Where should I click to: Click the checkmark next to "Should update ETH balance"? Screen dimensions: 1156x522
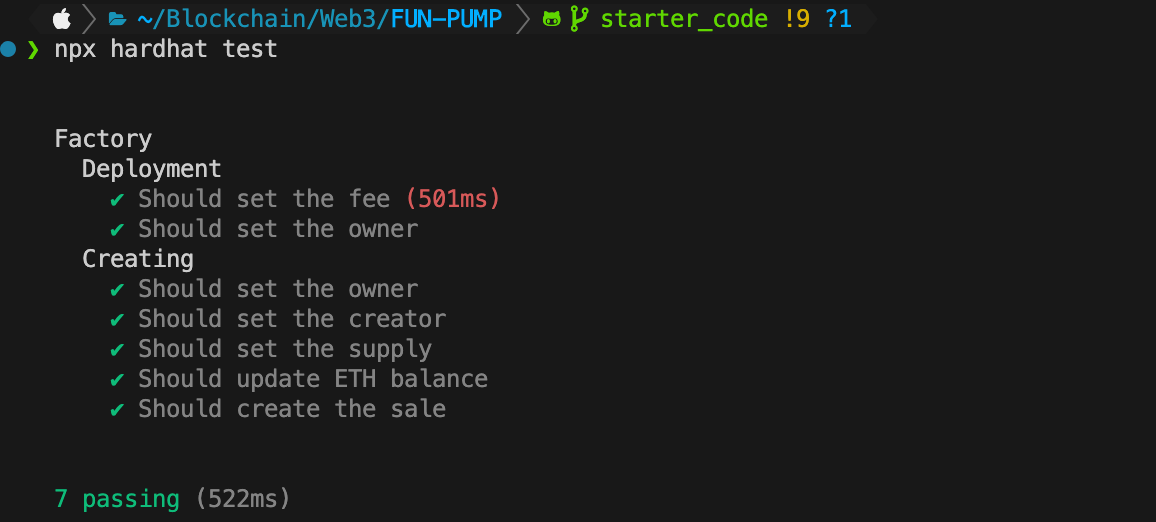pyautogui.click(x=116, y=379)
